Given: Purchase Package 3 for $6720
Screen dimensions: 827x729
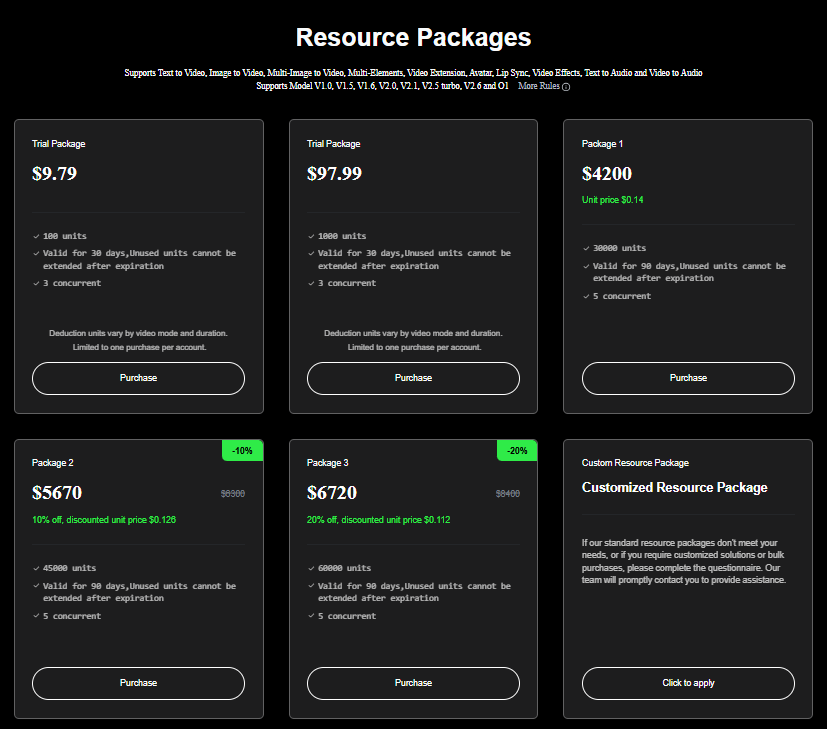Looking at the screenshot, I should pyautogui.click(x=413, y=683).
